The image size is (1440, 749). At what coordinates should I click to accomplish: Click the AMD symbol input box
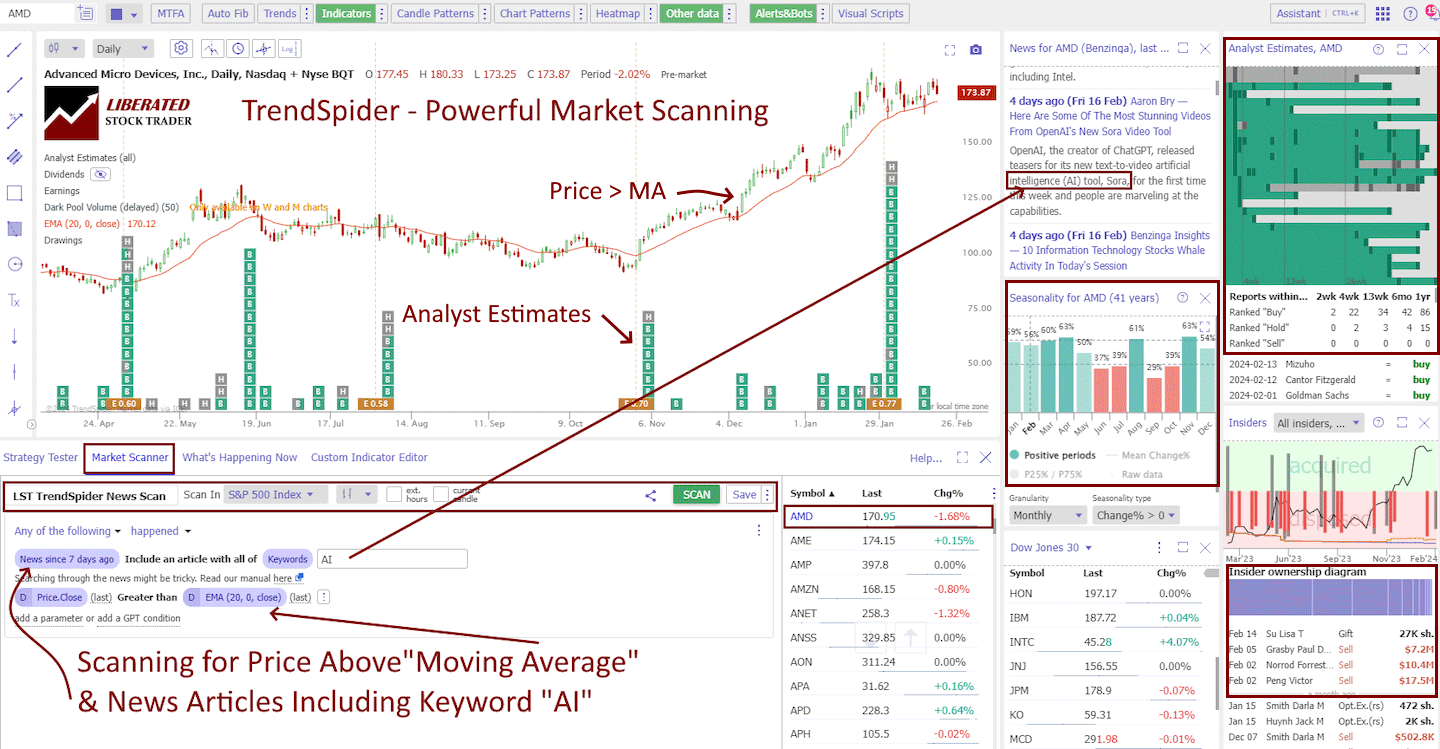click(37, 14)
